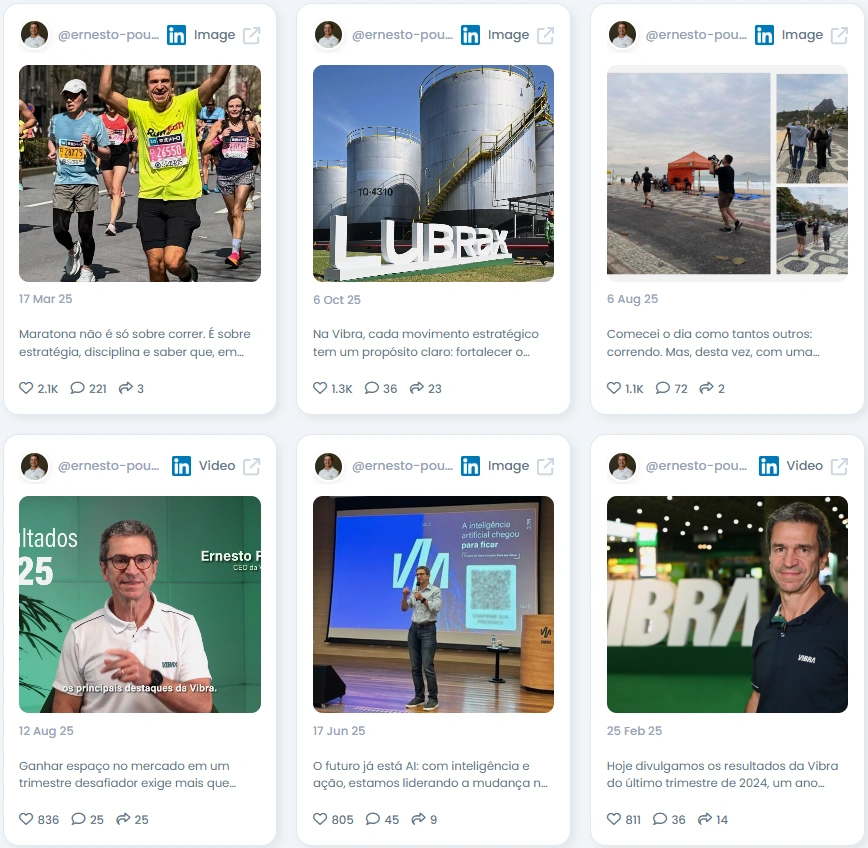868x848 pixels.
Task: Click share icon showing 14 on Feb post
Action: tap(705, 819)
